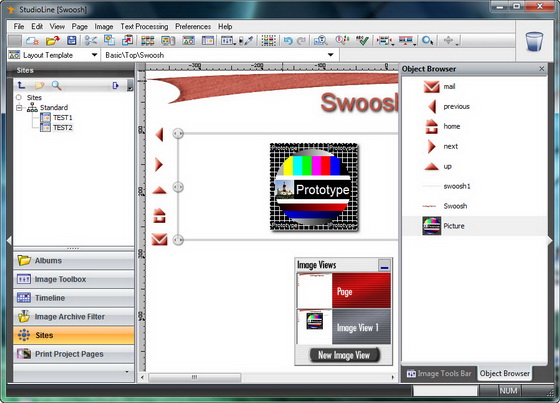Viewport: 560px width, 403px height.
Task: Click the blue arrow icon in Sites toolbar
Action: 115,85
